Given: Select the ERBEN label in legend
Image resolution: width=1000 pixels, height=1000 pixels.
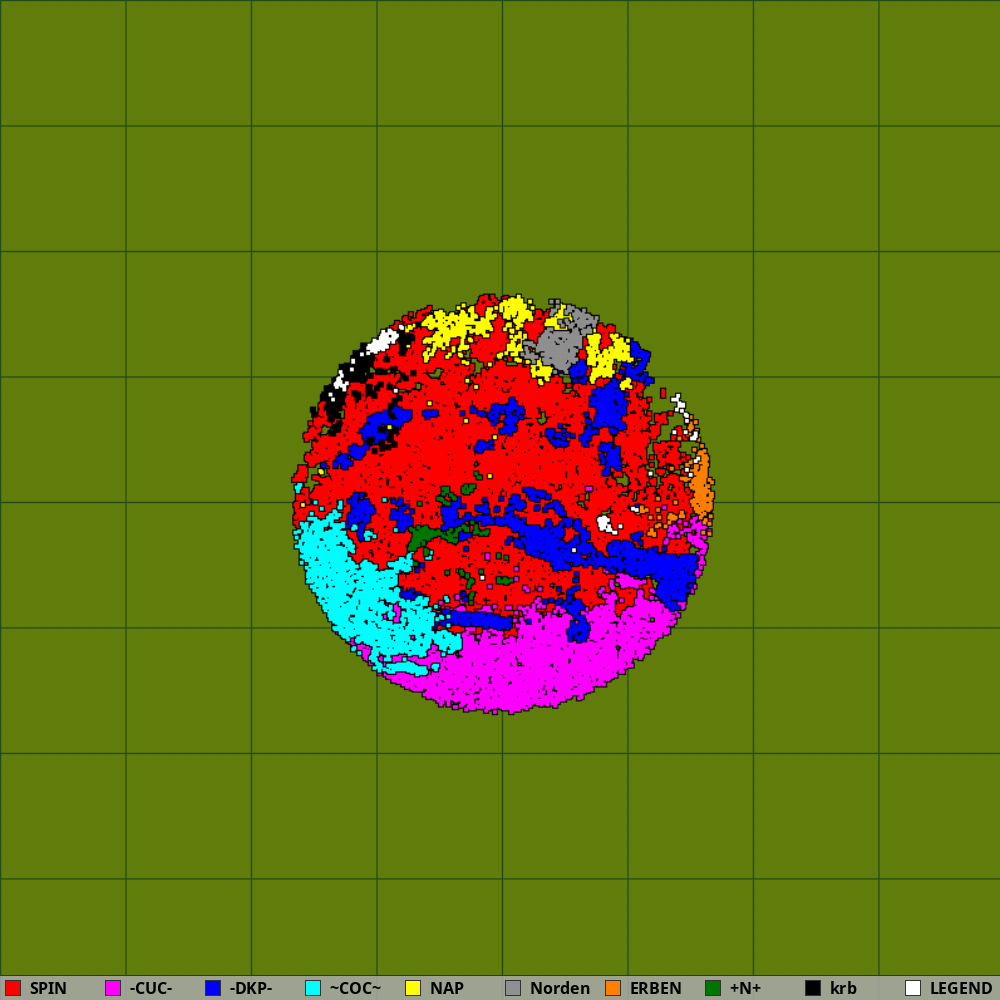Looking at the screenshot, I should tap(656, 988).
